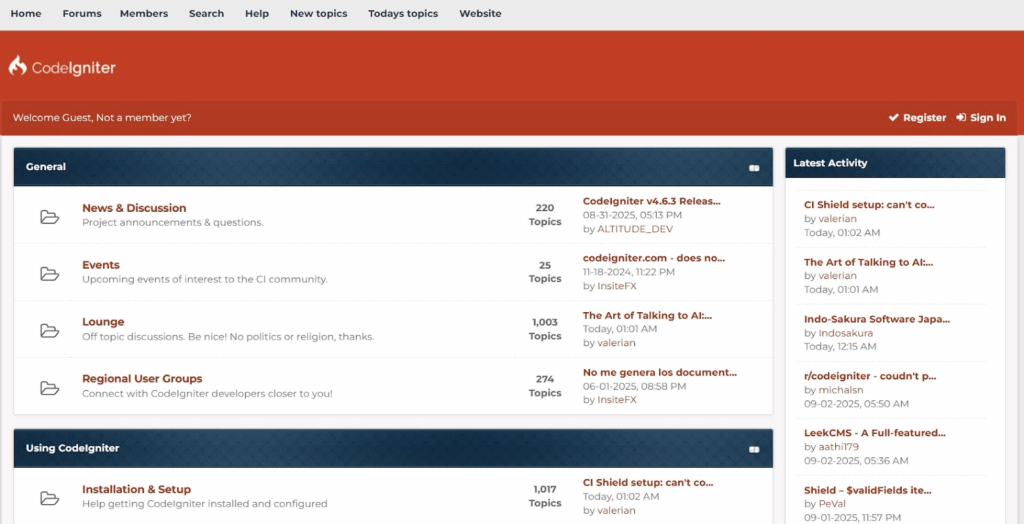View ALTITUDE_DEV user profile

click(635, 229)
